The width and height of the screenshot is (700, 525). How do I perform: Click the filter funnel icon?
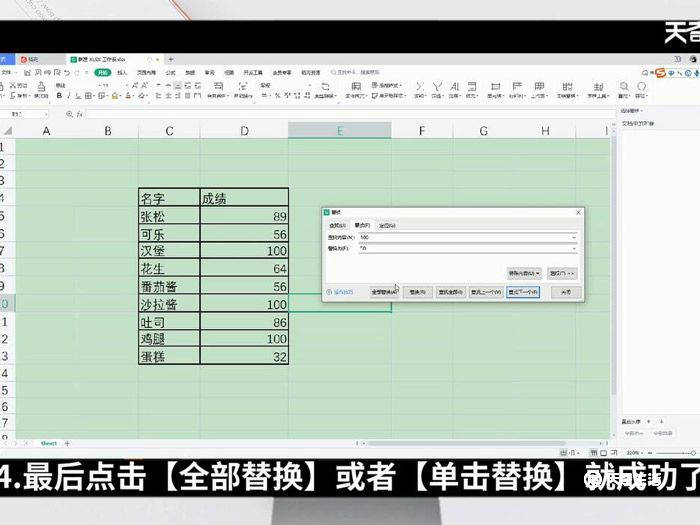(x=437, y=87)
